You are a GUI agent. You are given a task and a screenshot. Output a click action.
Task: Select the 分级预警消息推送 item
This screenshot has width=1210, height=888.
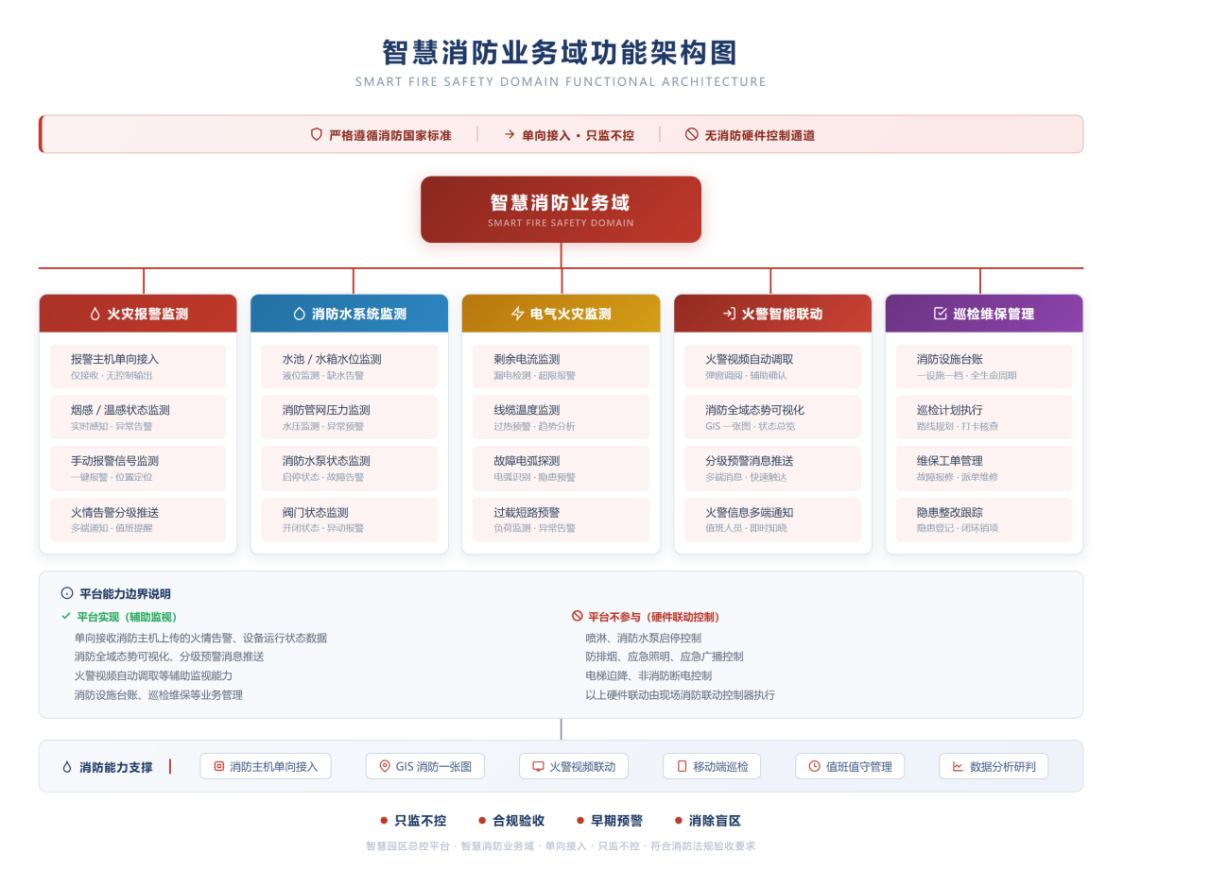coord(773,468)
